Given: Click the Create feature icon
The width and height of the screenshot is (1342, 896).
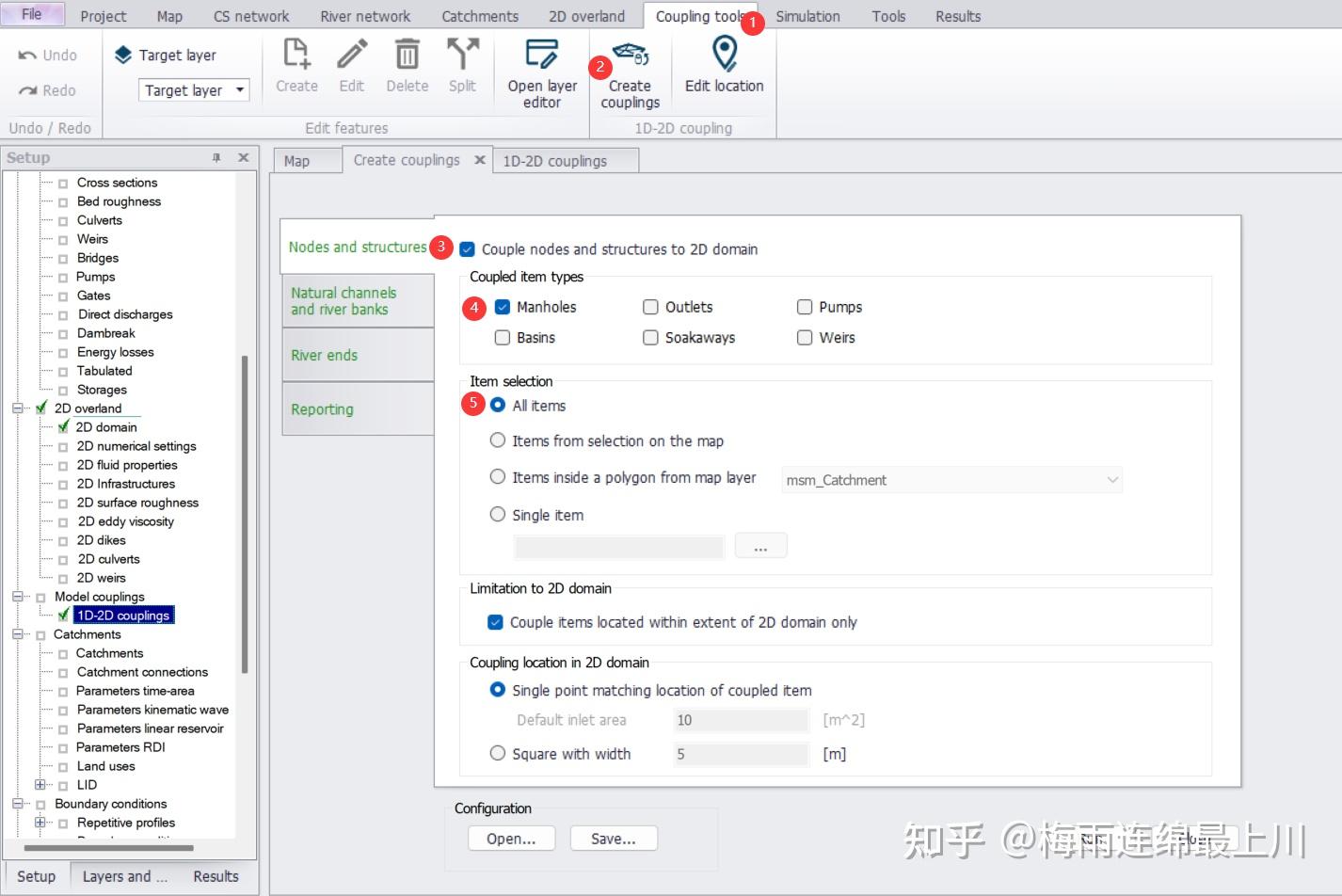Looking at the screenshot, I should click(296, 54).
